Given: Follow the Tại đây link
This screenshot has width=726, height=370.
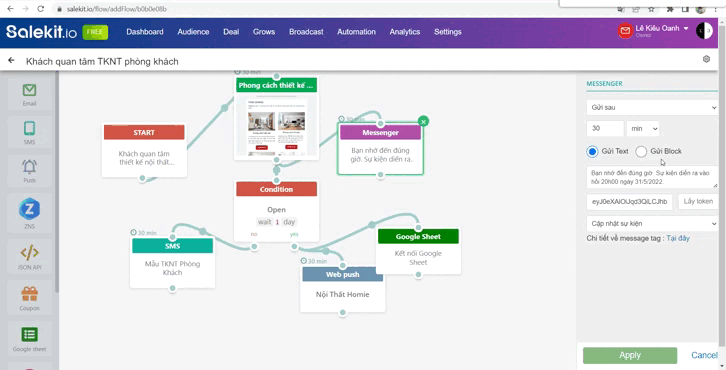Looking at the screenshot, I should pos(678,238).
